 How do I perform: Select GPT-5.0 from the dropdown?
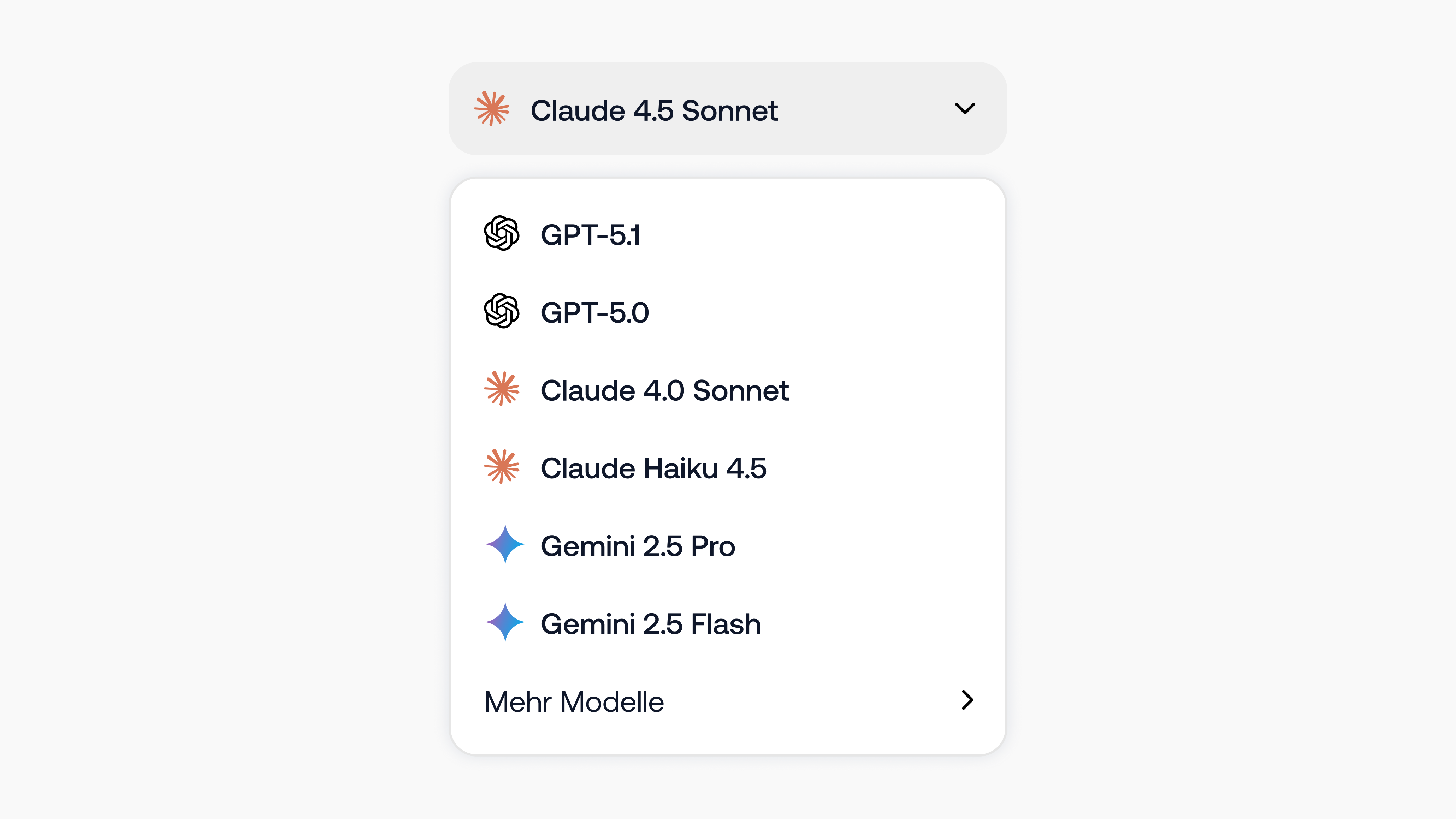pos(594,312)
